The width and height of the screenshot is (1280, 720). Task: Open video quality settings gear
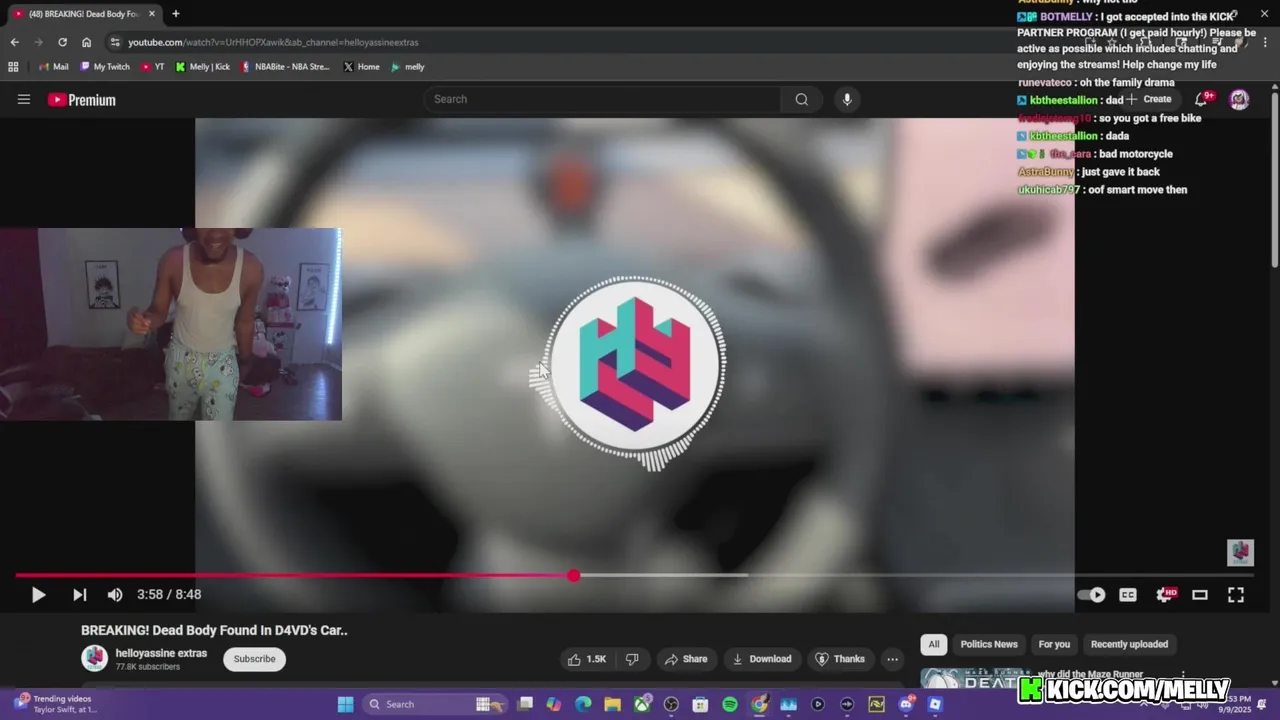click(1165, 595)
